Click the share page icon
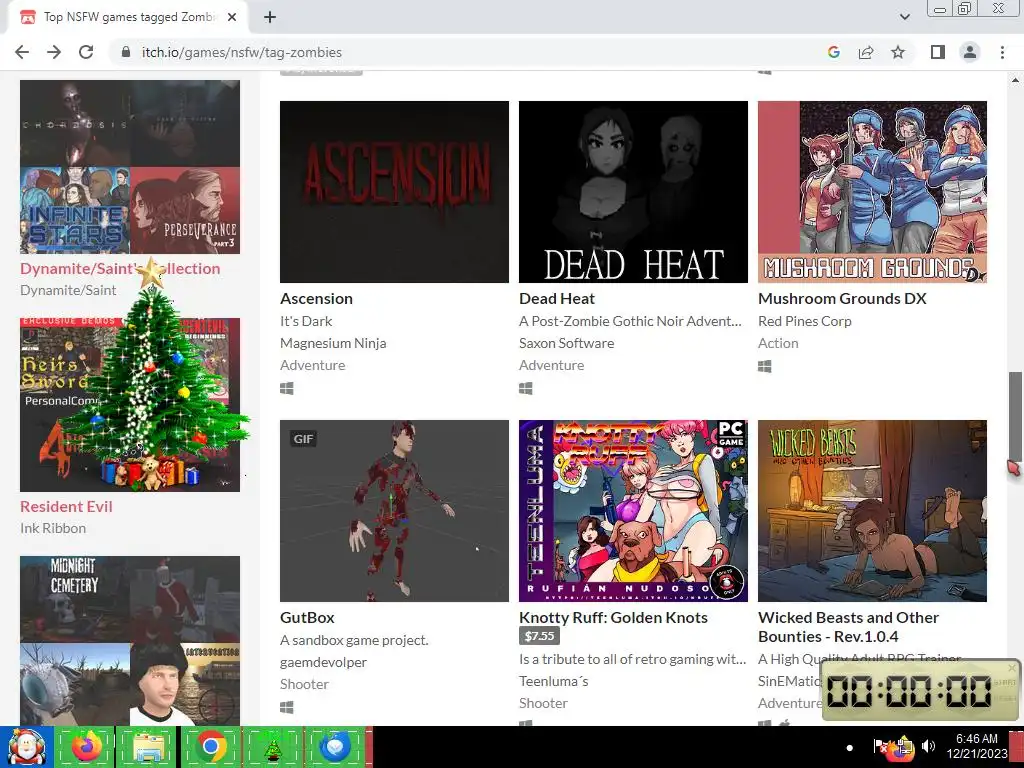Viewport: 1024px width, 768px height. pyautogui.click(x=866, y=52)
